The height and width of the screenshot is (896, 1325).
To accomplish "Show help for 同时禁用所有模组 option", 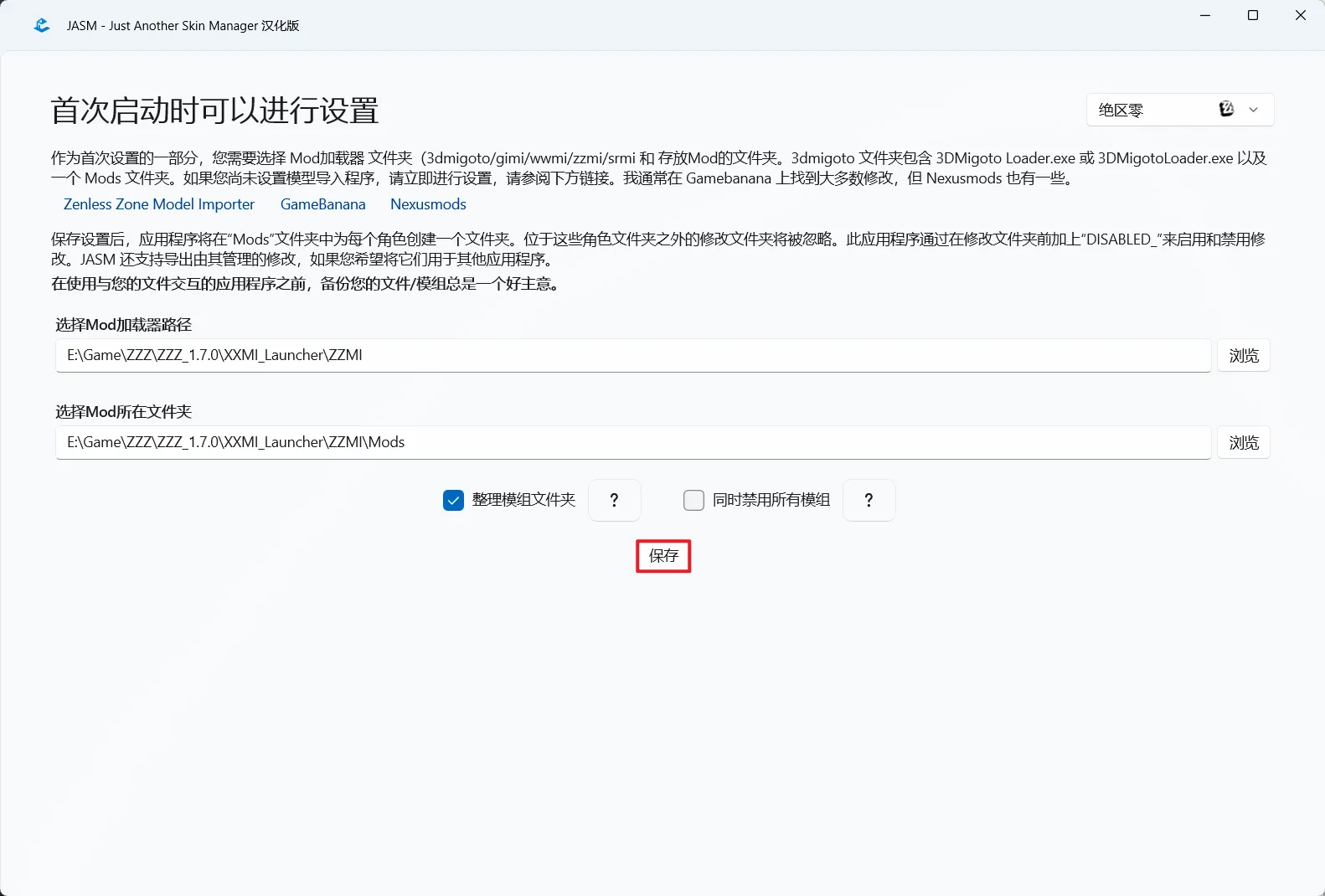I will [x=869, y=500].
